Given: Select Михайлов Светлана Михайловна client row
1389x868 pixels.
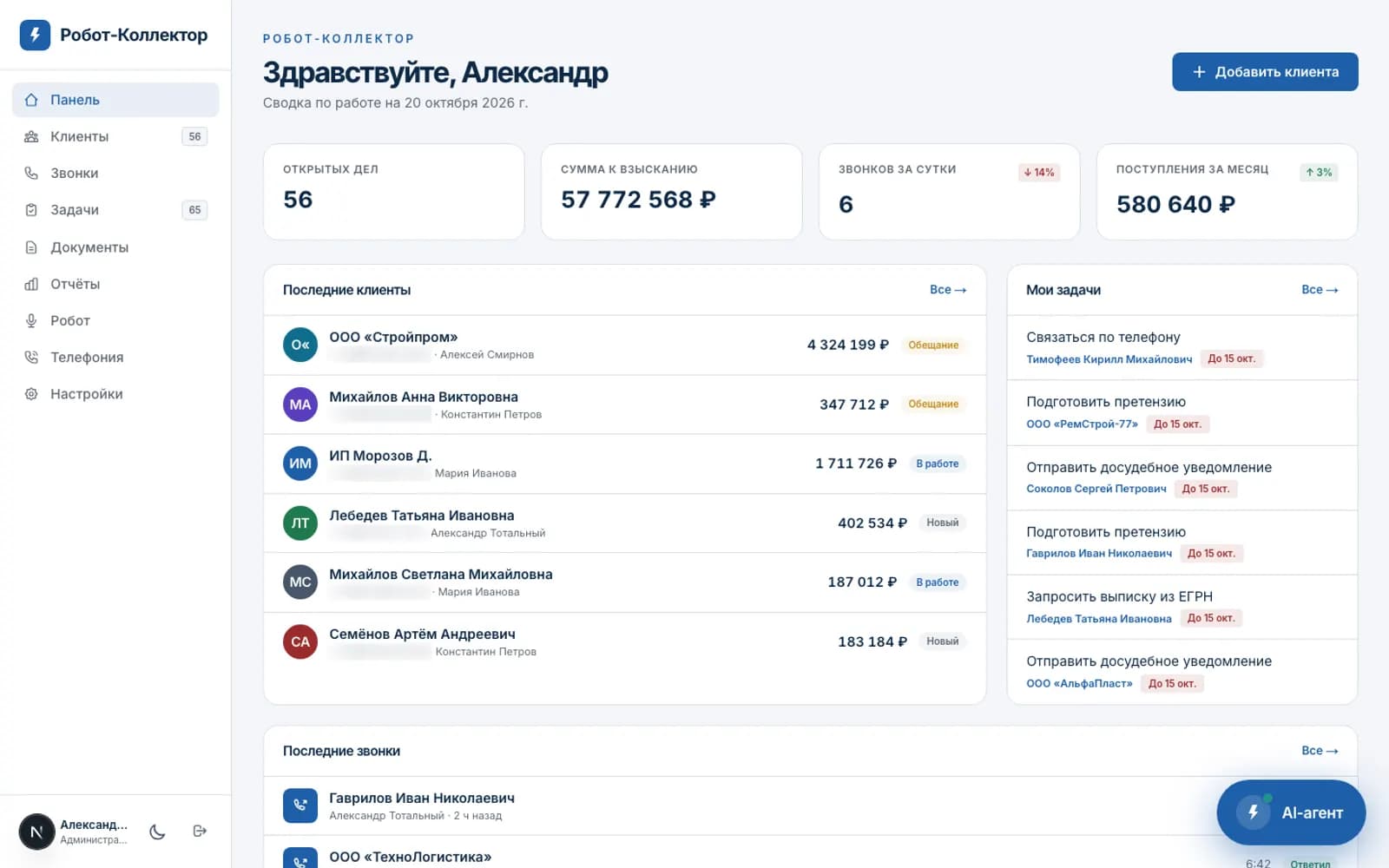Looking at the screenshot, I should (x=625, y=582).
